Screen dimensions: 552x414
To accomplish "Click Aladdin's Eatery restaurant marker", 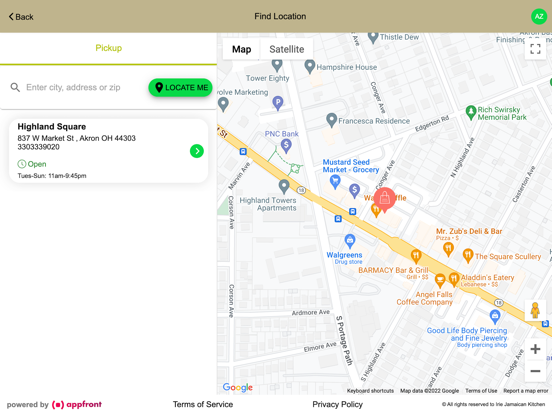I will [x=454, y=279].
